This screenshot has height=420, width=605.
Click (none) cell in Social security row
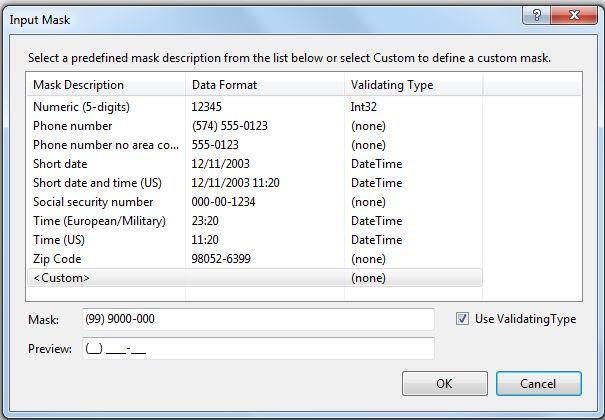click(x=368, y=202)
